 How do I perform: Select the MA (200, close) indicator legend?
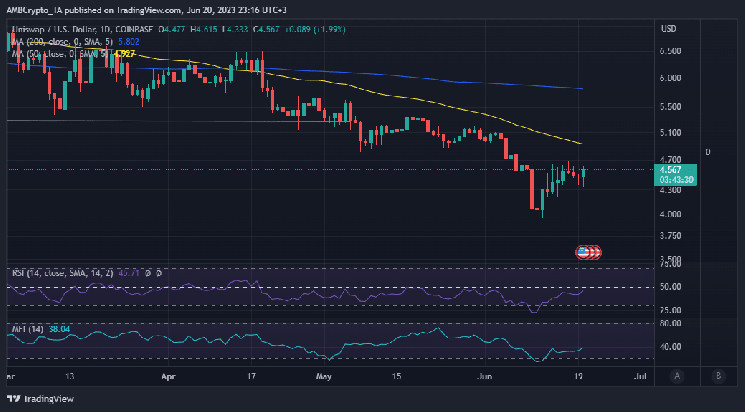tap(61, 42)
